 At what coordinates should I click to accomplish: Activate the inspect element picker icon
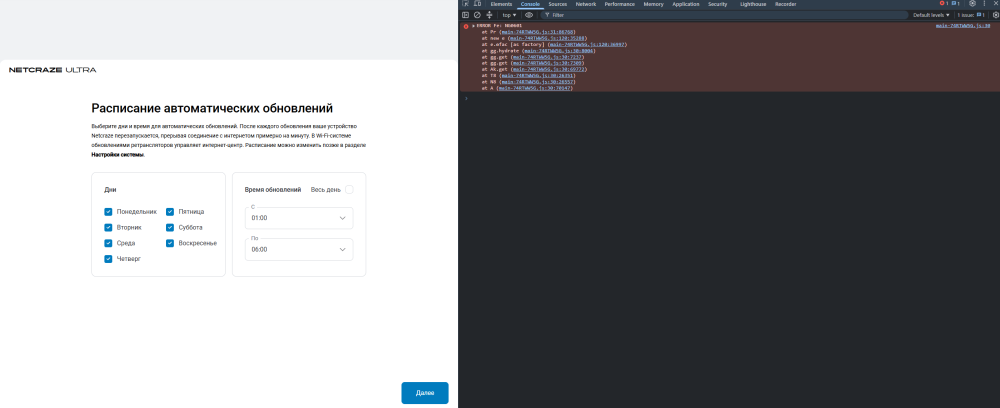coord(466,4)
